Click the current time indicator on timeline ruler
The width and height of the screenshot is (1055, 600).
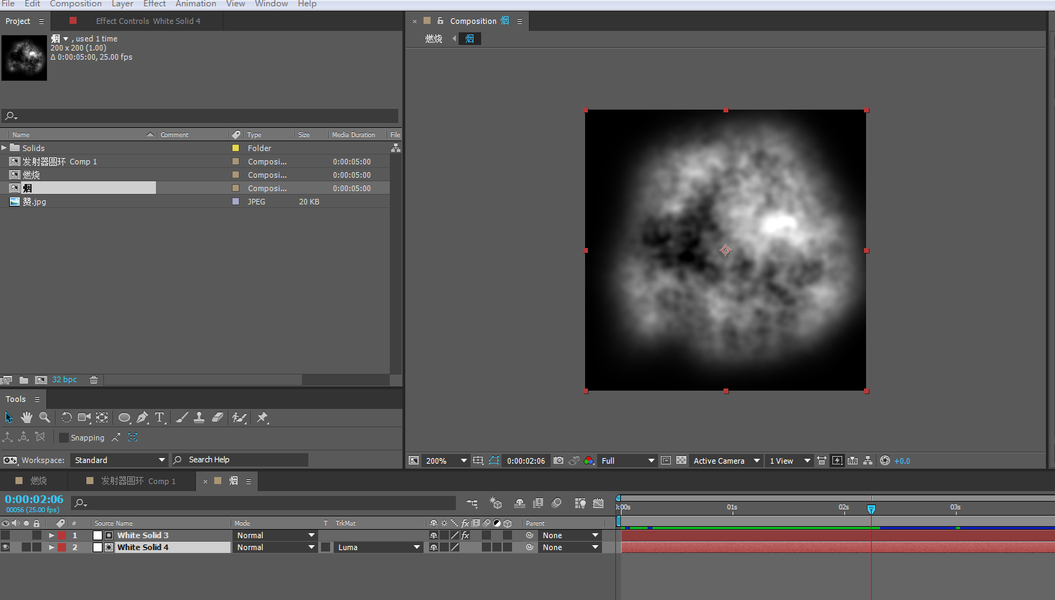click(x=871, y=509)
